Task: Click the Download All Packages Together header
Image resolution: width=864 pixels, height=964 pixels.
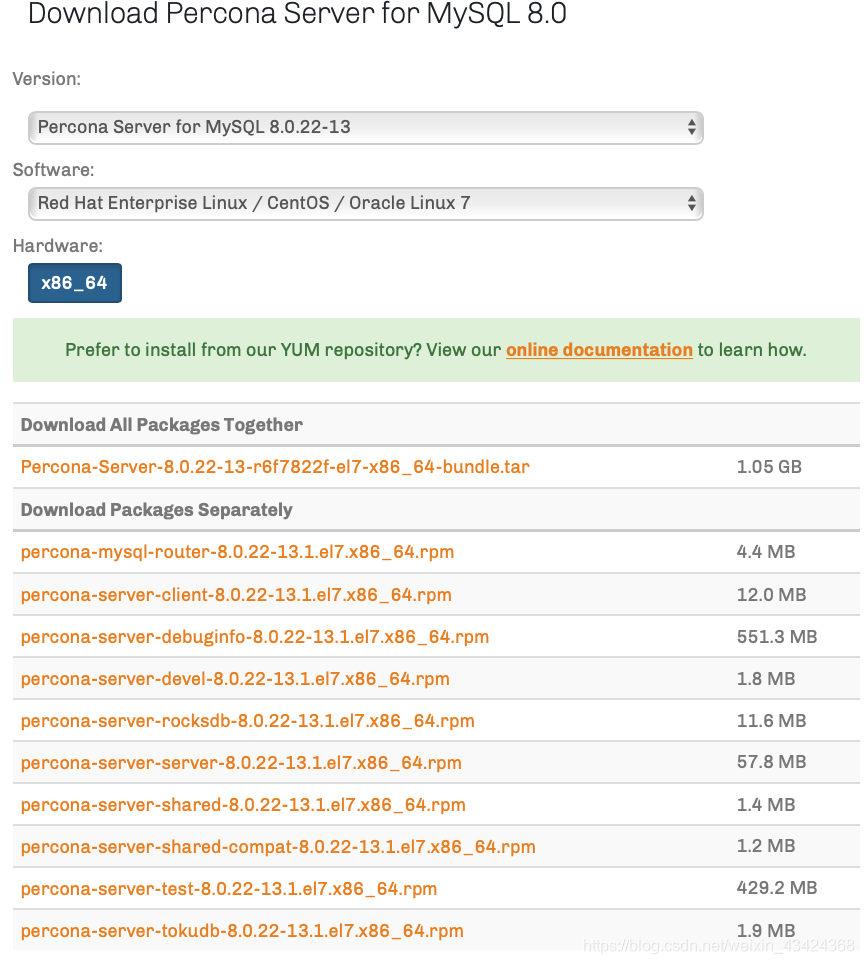Action: (x=159, y=425)
